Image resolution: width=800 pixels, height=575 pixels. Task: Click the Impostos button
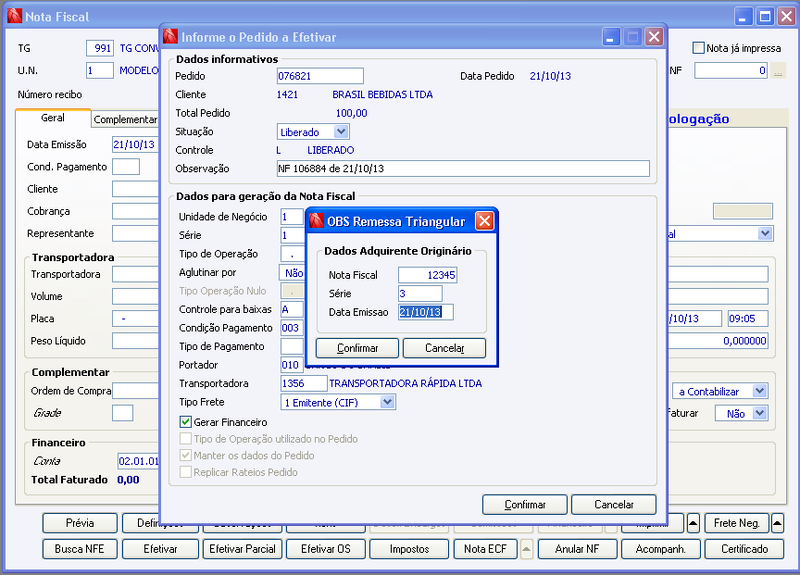(x=409, y=549)
